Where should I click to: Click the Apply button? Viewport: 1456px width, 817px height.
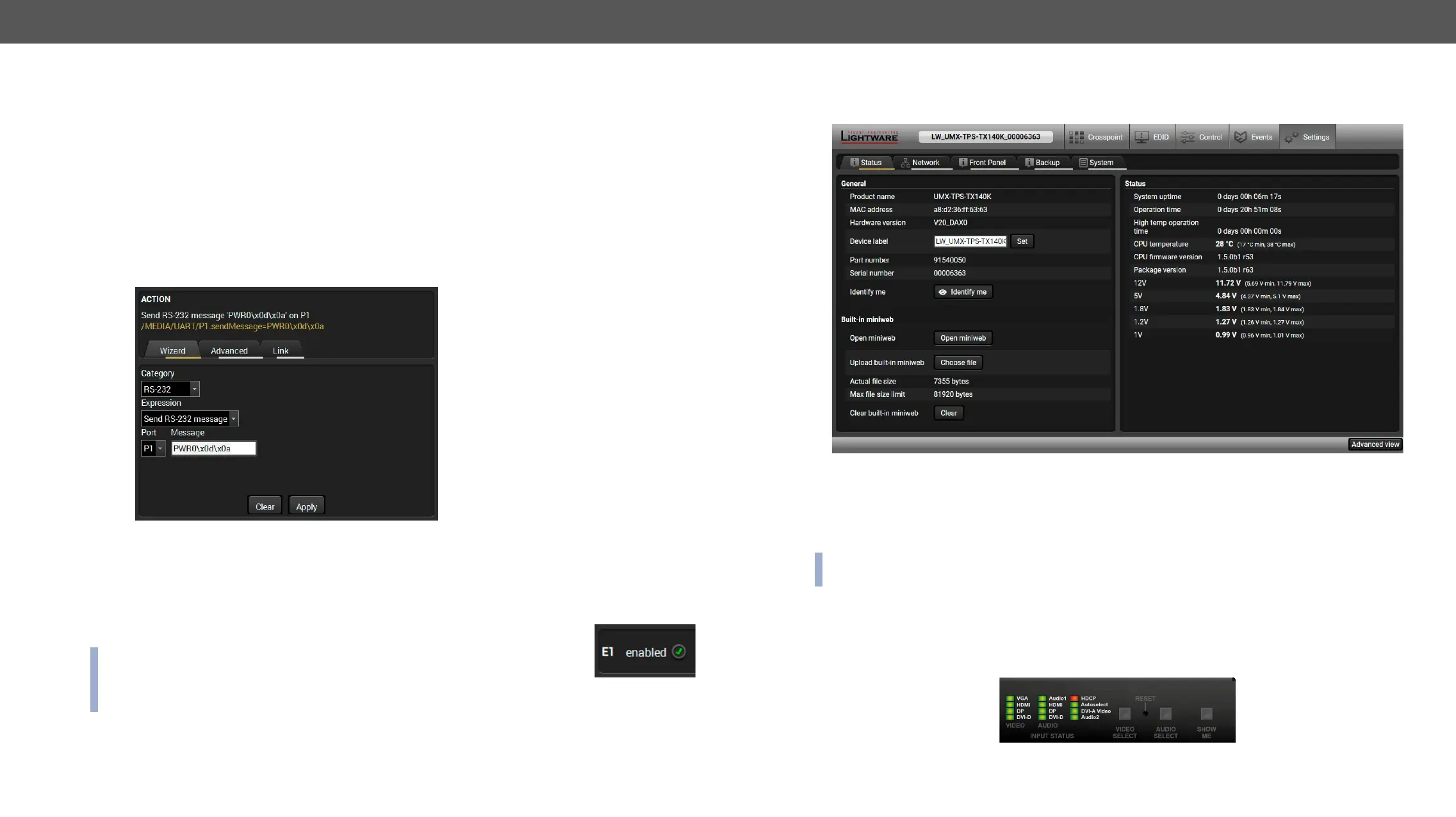pyautogui.click(x=306, y=506)
